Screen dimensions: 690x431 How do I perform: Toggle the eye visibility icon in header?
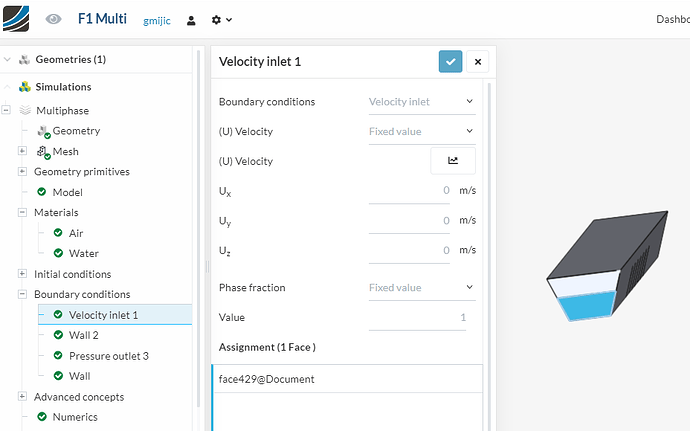[x=54, y=19]
